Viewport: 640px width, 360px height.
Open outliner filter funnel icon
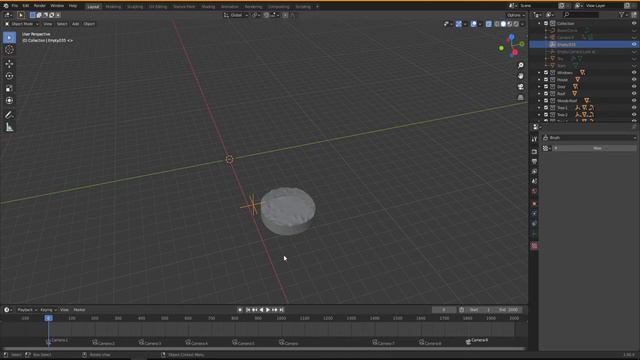pos(622,15)
